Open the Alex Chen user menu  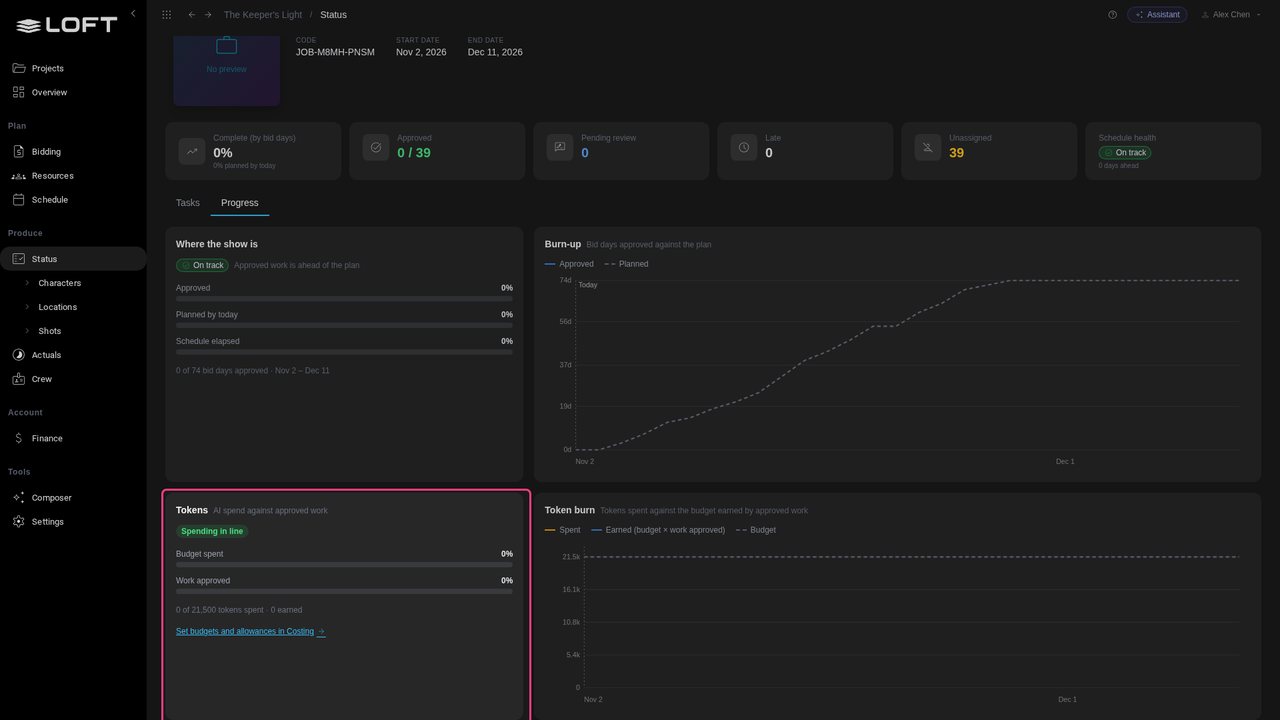click(1229, 15)
